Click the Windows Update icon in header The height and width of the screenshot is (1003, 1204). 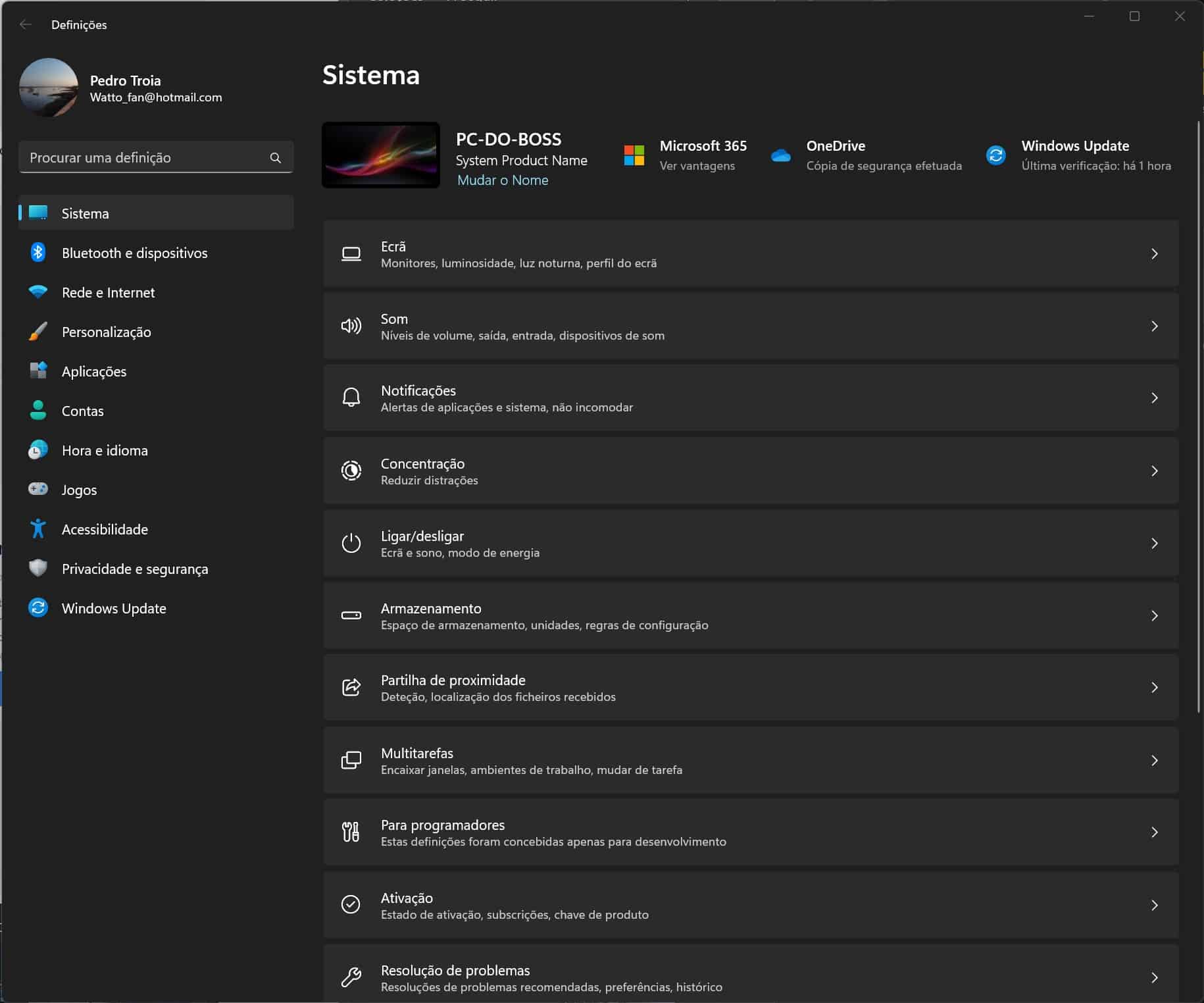coord(996,155)
